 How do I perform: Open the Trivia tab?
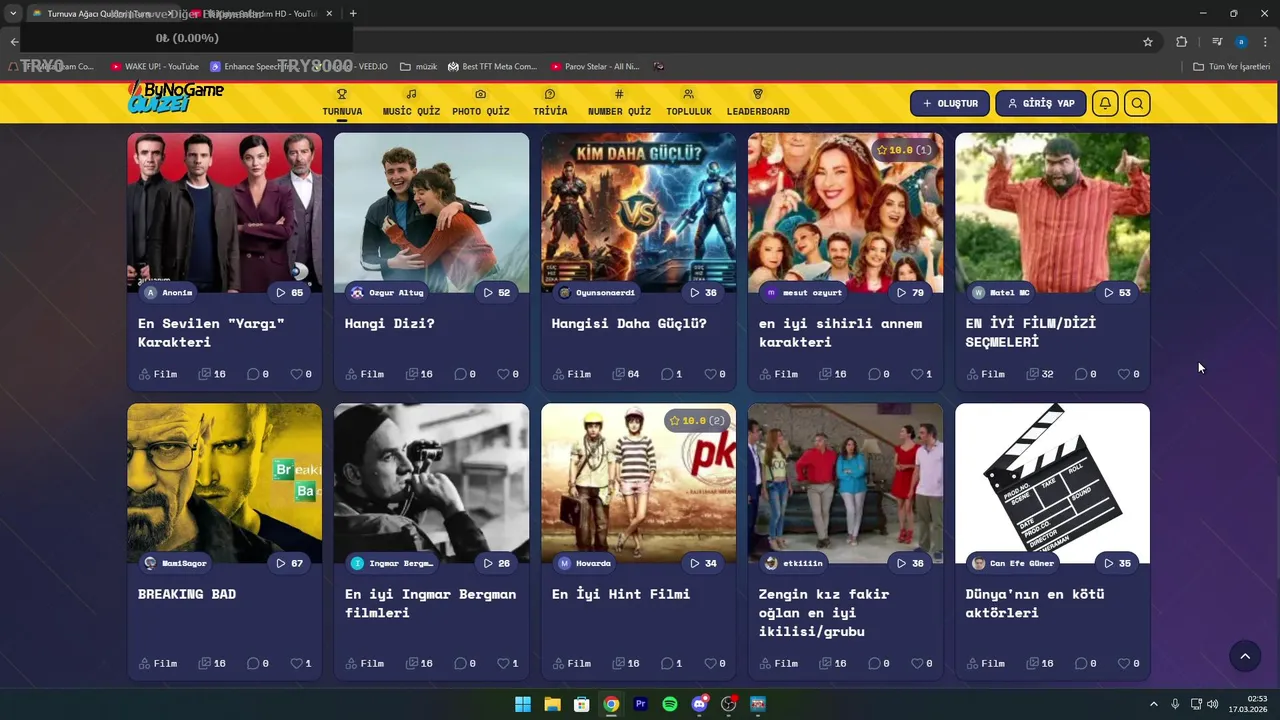pos(550,102)
